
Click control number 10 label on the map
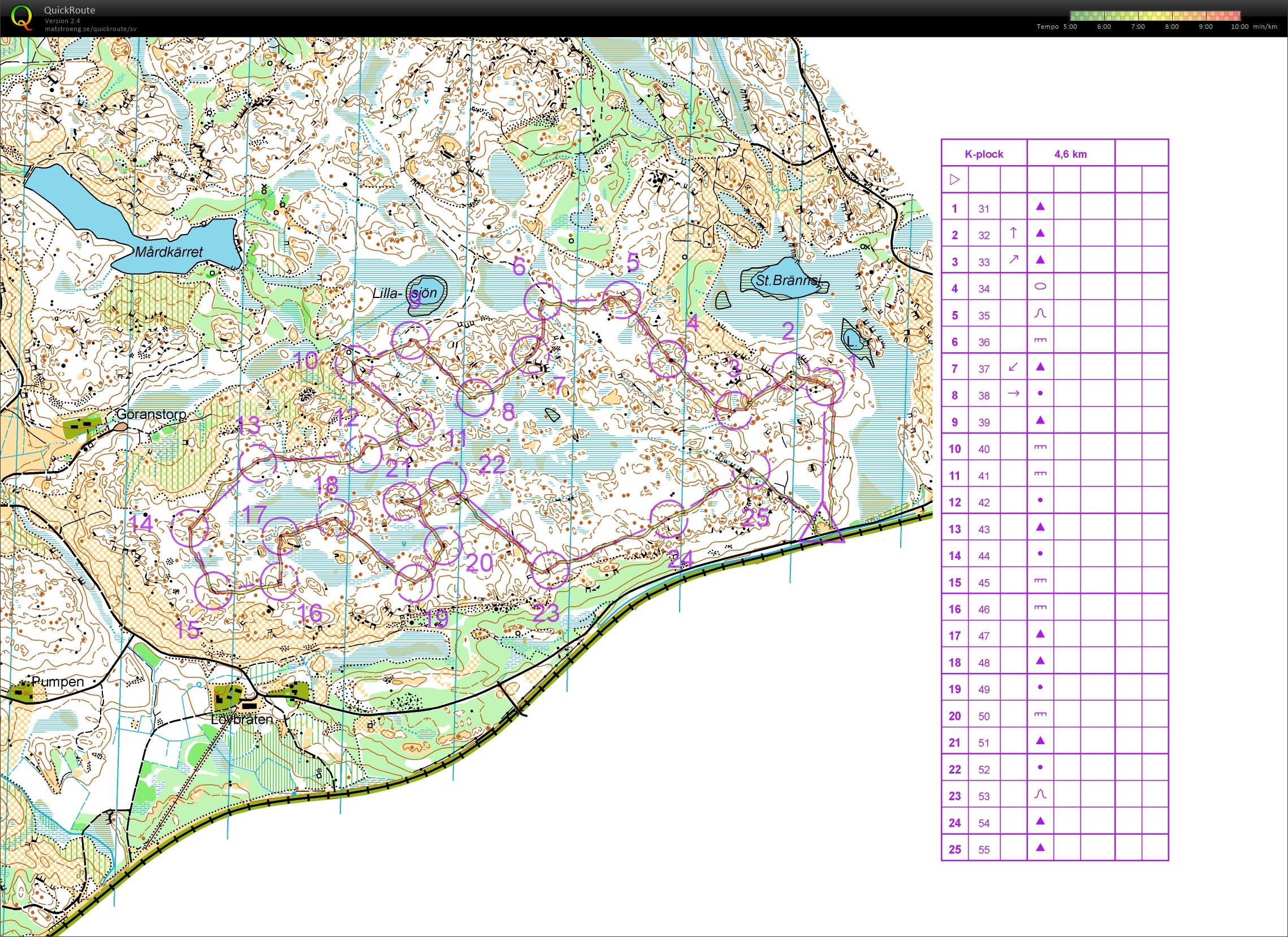(306, 361)
